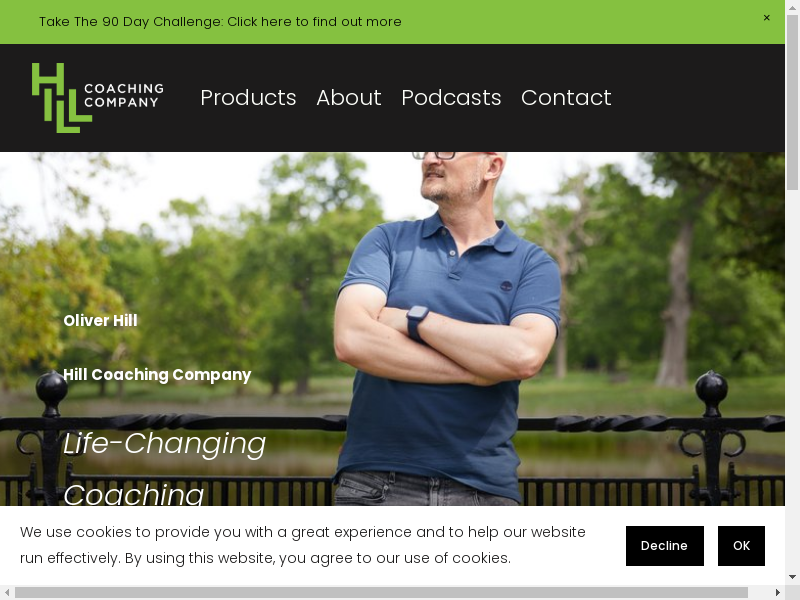Open the Products menu item

click(x=248, y=97)
